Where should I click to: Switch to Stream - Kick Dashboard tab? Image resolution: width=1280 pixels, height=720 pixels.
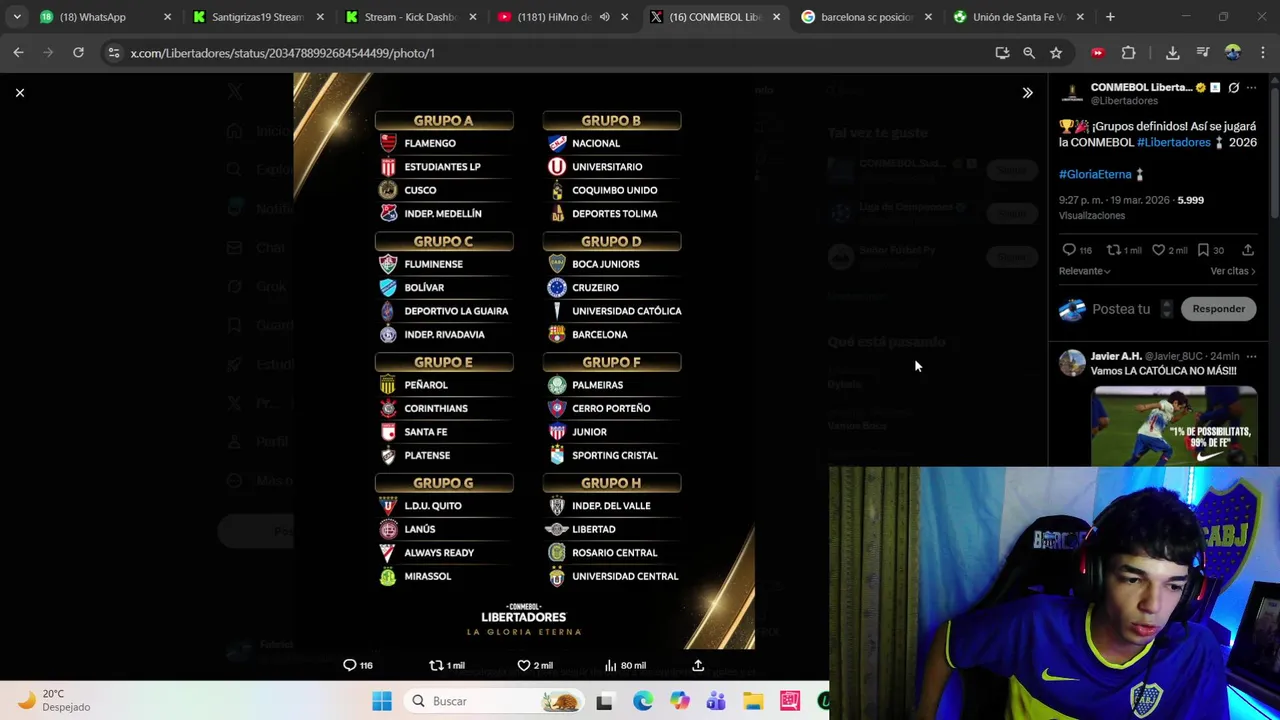click(408, 17)
